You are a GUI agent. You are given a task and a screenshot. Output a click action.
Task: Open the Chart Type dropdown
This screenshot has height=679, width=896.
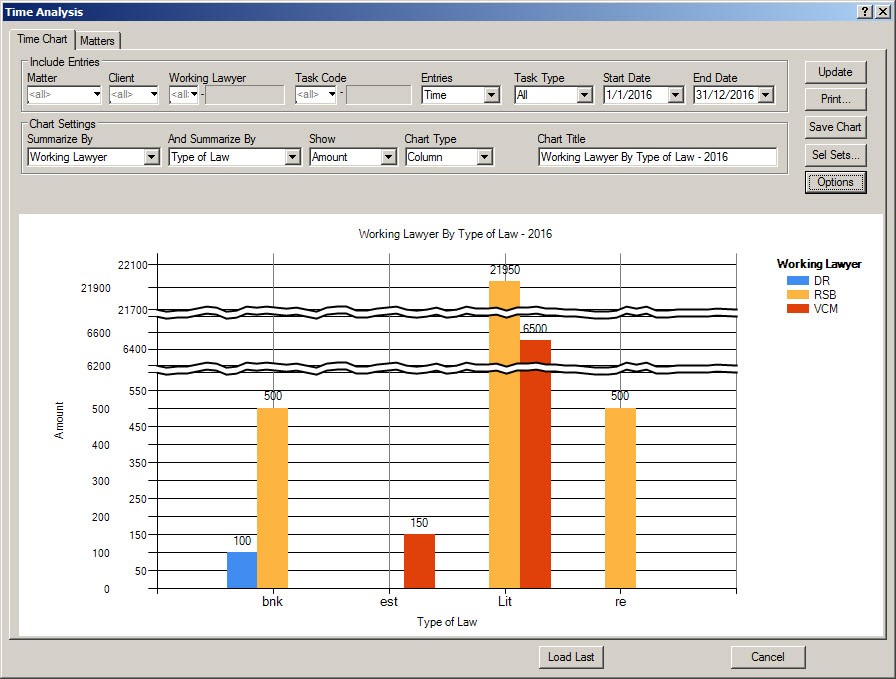485,157
